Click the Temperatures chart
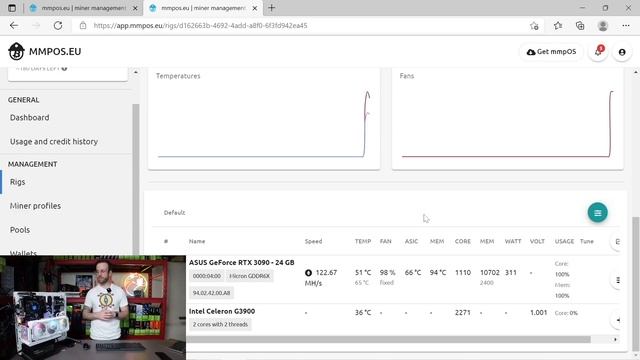 (264, 118)
